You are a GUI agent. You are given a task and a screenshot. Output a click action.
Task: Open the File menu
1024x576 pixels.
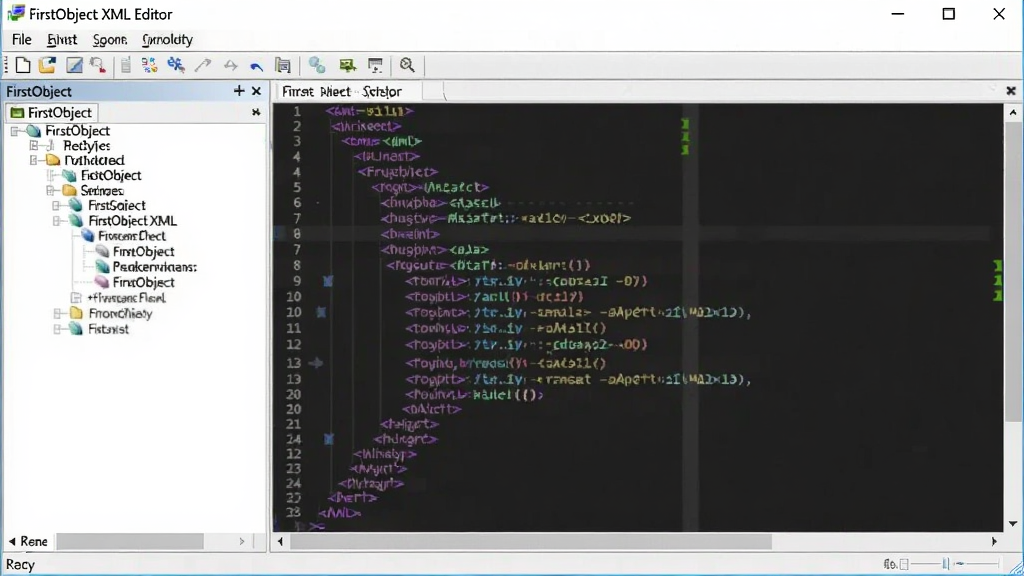(x=22, y=39)
